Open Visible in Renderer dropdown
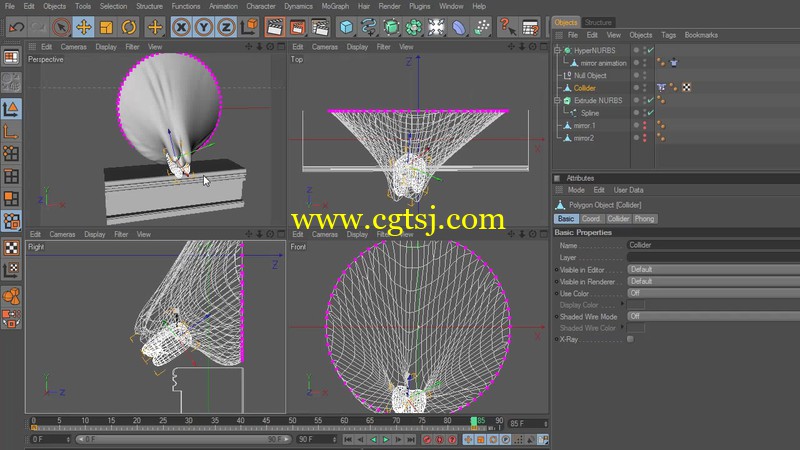Image resolution: width=800 pixels, height=450 pixels. coord(713,281)
